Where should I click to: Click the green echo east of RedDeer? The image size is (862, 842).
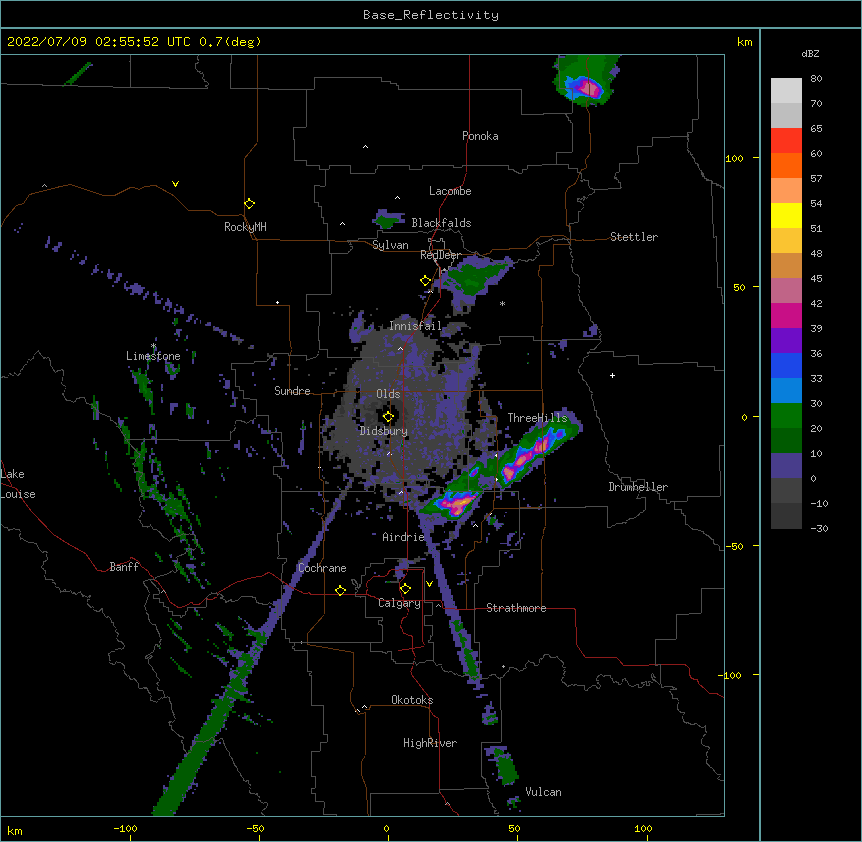pyautogui.click(x=474, y=278)
